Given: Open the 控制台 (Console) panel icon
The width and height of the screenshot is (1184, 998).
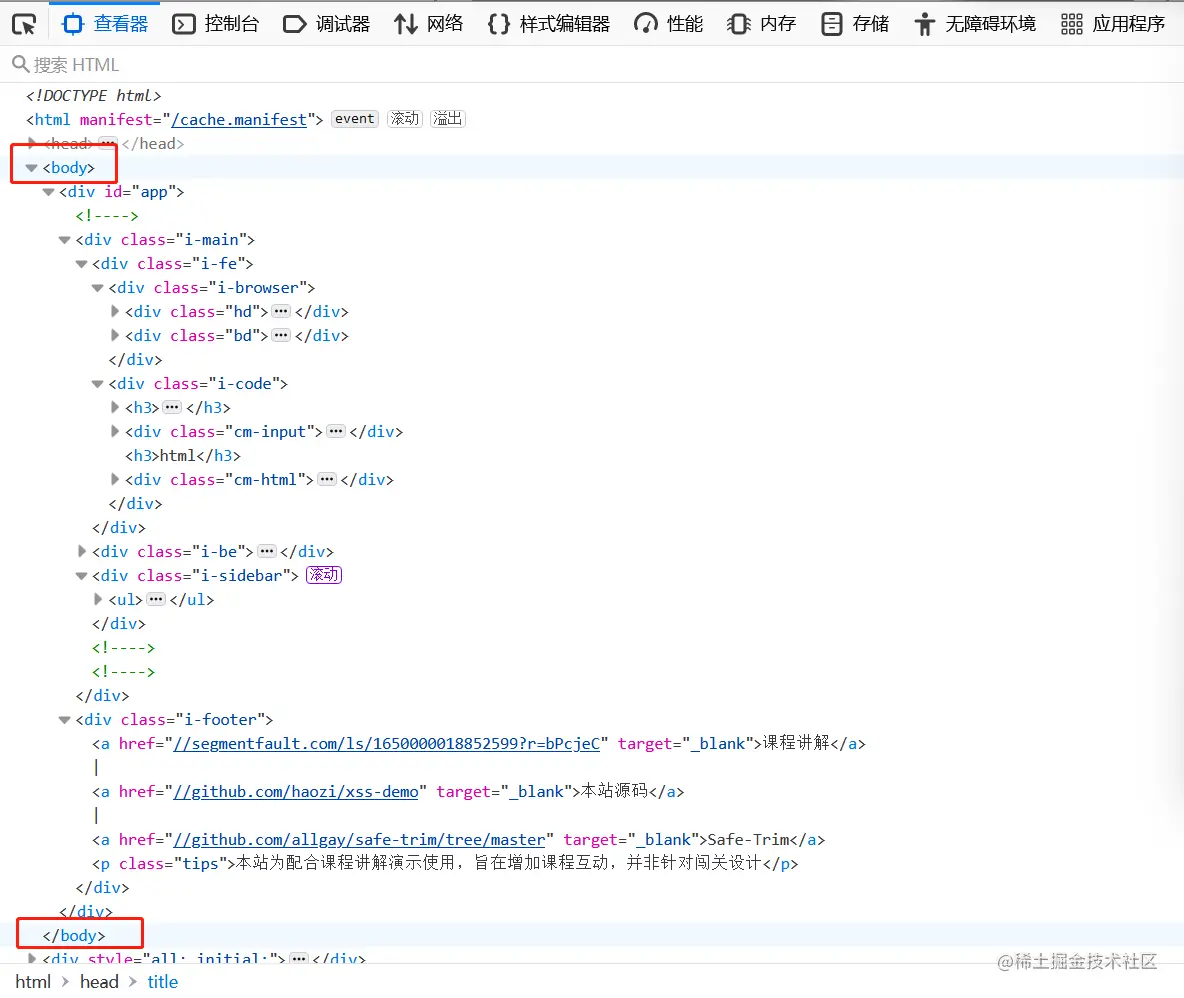Looking at the screenshot, I should 215,23.
